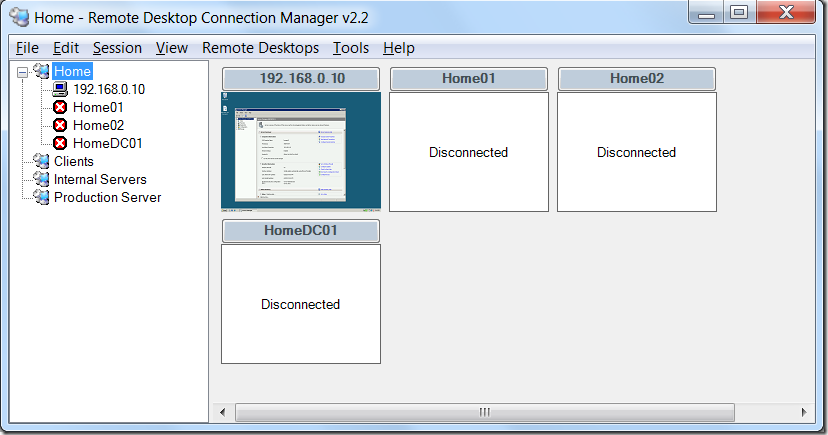
Task: Click the Production Server group icon
Action: 41,197
